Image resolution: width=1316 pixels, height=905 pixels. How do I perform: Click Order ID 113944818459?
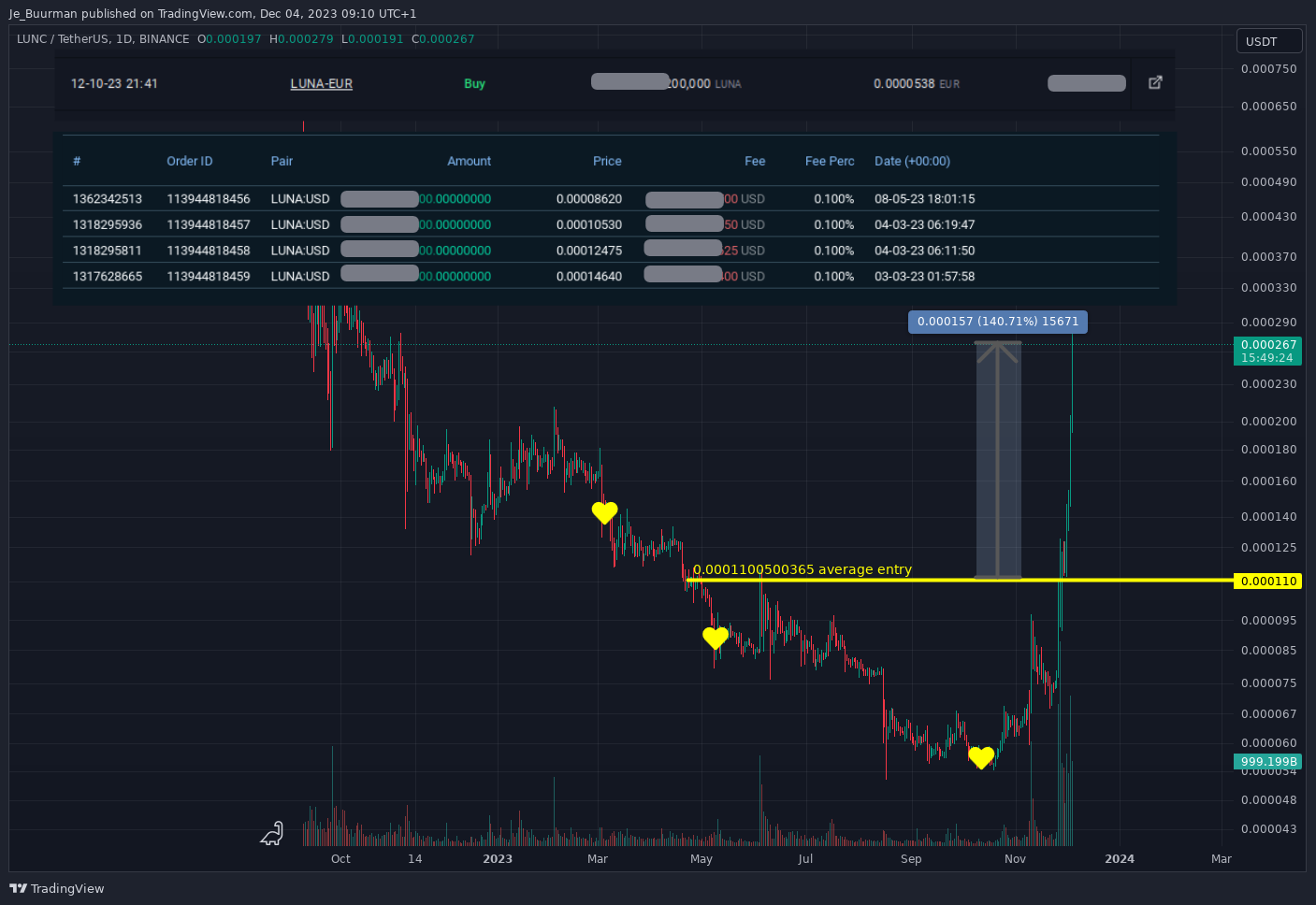point(209,276)
